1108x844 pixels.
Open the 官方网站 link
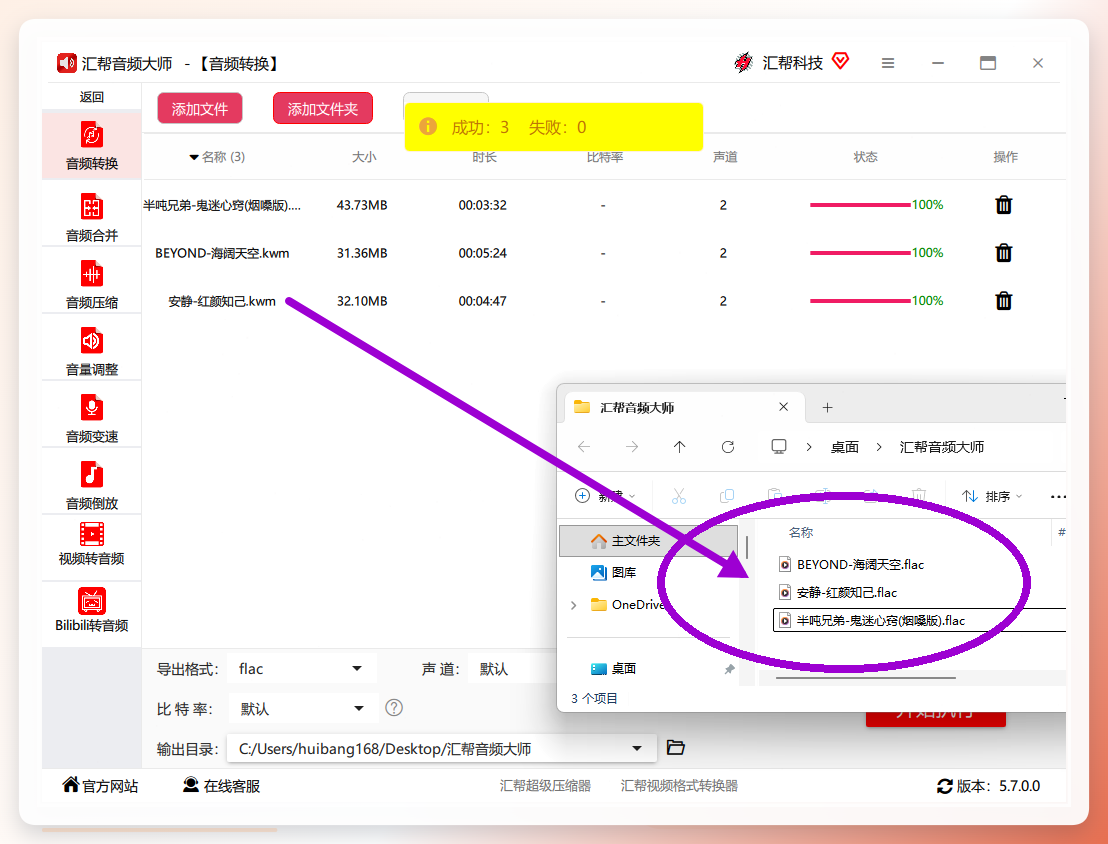(x=100, y=785)
